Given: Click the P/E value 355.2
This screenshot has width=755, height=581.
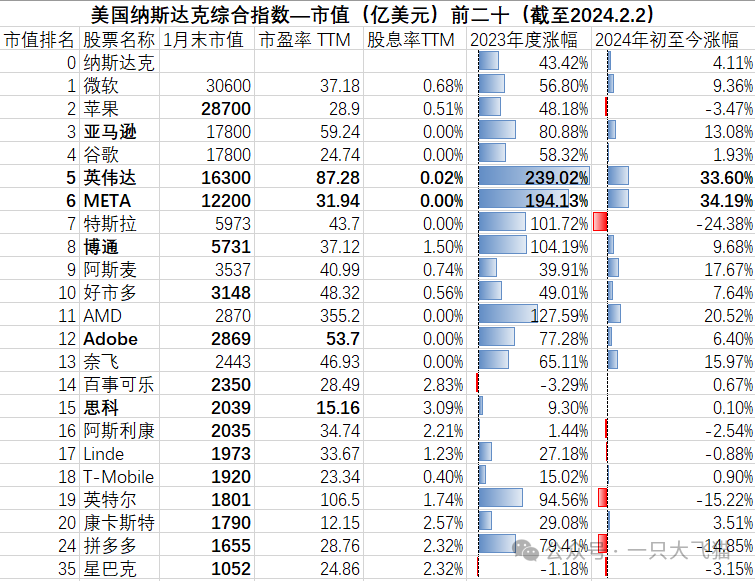Looking at the screenshot, I should click(x=340, y=316).
